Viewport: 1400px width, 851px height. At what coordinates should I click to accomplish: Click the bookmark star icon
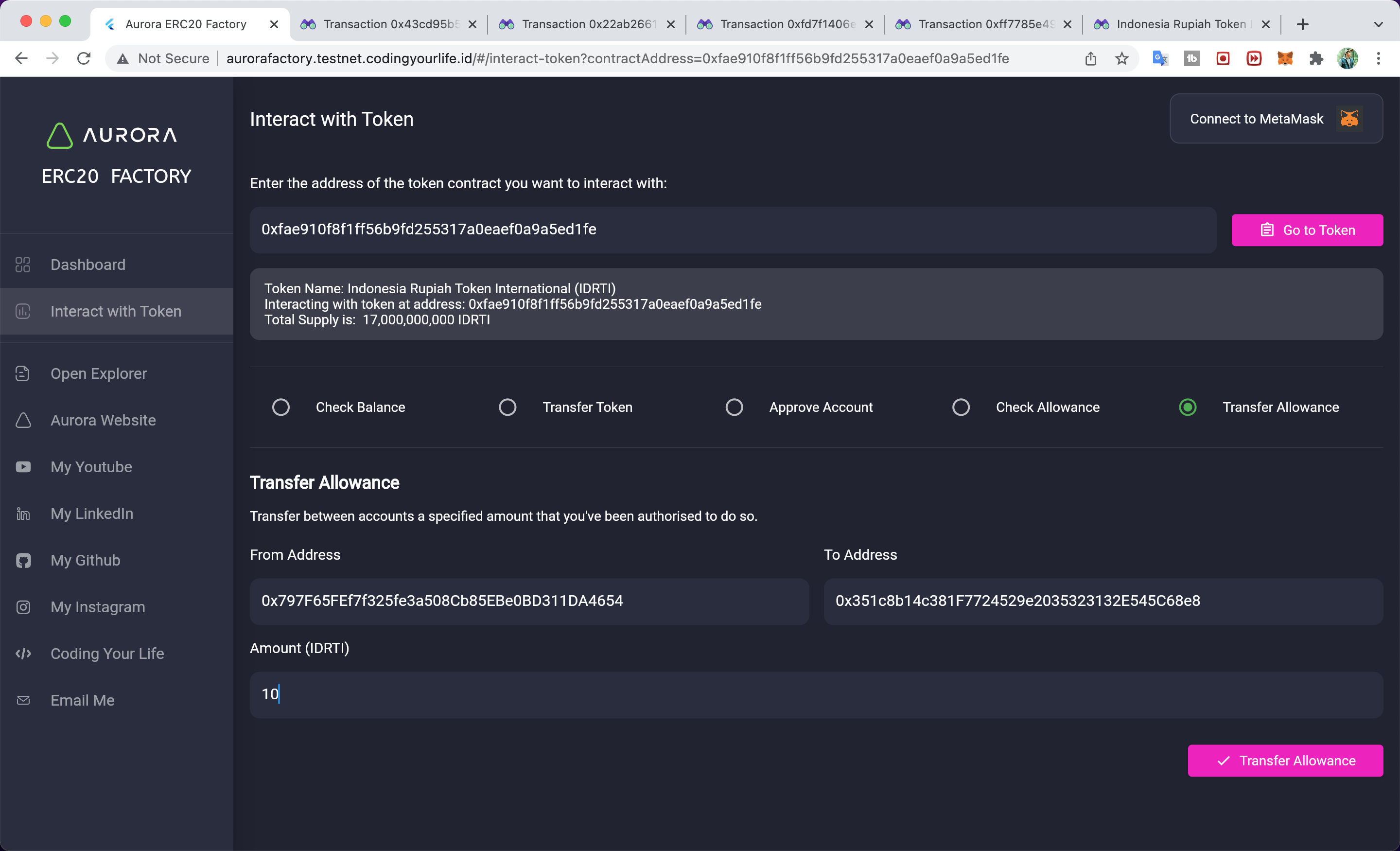tap(1121, 58)
